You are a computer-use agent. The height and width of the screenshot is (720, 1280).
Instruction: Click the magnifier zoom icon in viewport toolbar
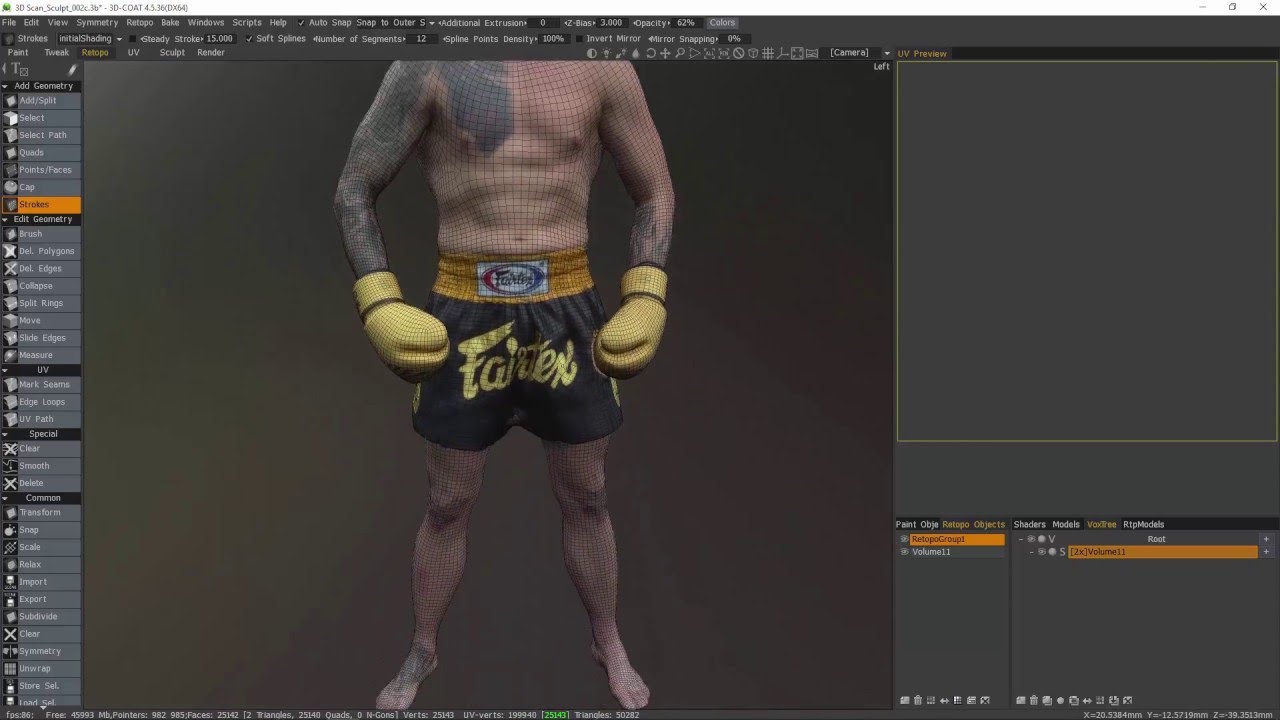[680, 53]
